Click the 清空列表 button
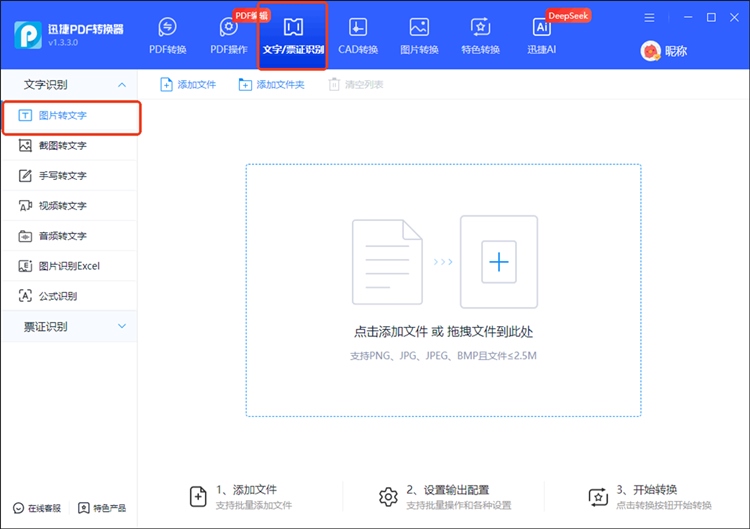The image size is (750, 529). 355,85
